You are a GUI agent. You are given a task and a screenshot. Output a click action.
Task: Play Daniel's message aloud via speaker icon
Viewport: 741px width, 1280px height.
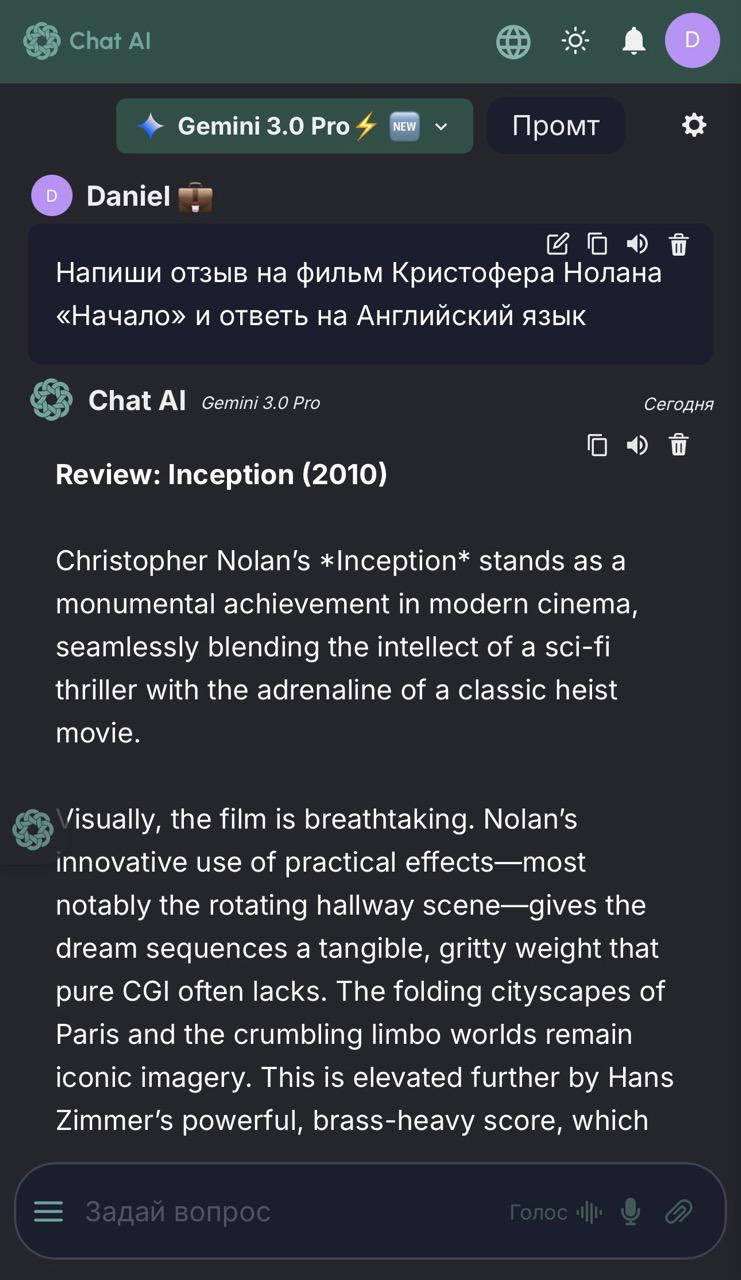[x=637, y=244]
